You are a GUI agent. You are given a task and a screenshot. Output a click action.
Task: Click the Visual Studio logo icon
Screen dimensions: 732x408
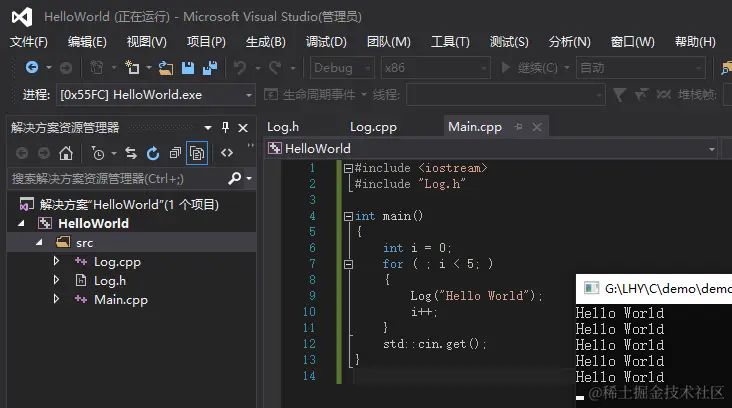[x=22, y=17]
